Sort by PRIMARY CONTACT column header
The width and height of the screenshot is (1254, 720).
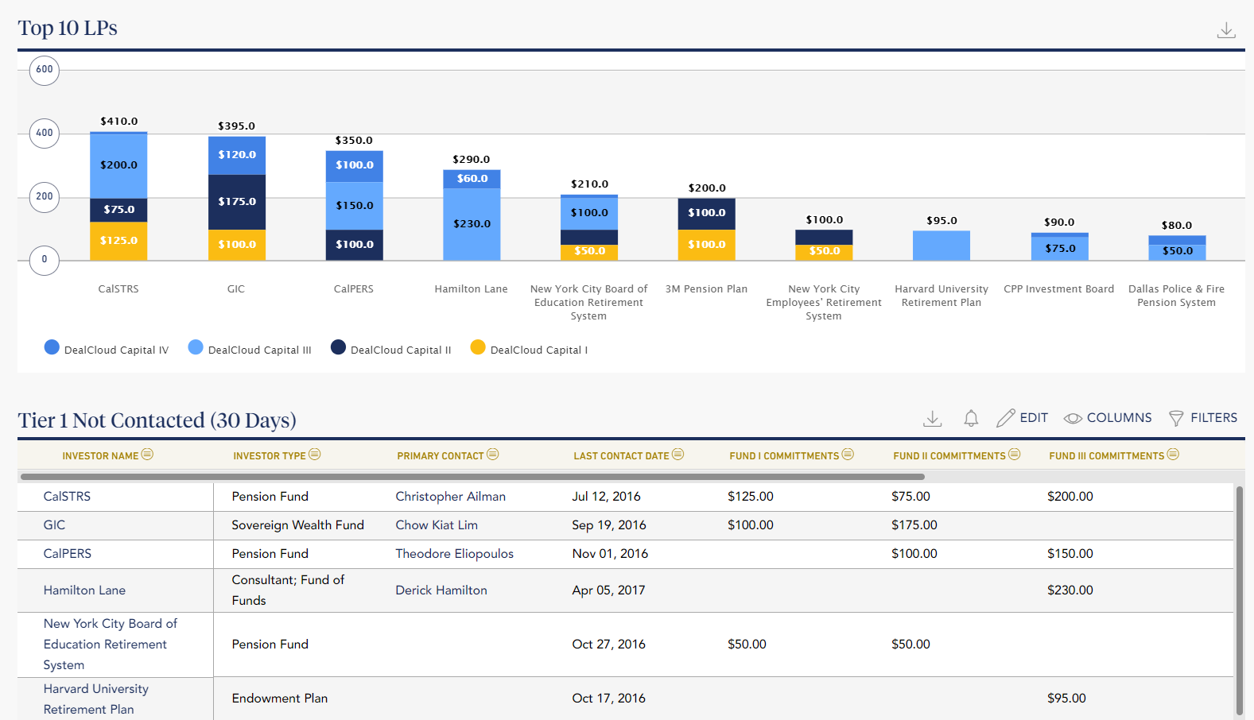[x=440, y=456]
